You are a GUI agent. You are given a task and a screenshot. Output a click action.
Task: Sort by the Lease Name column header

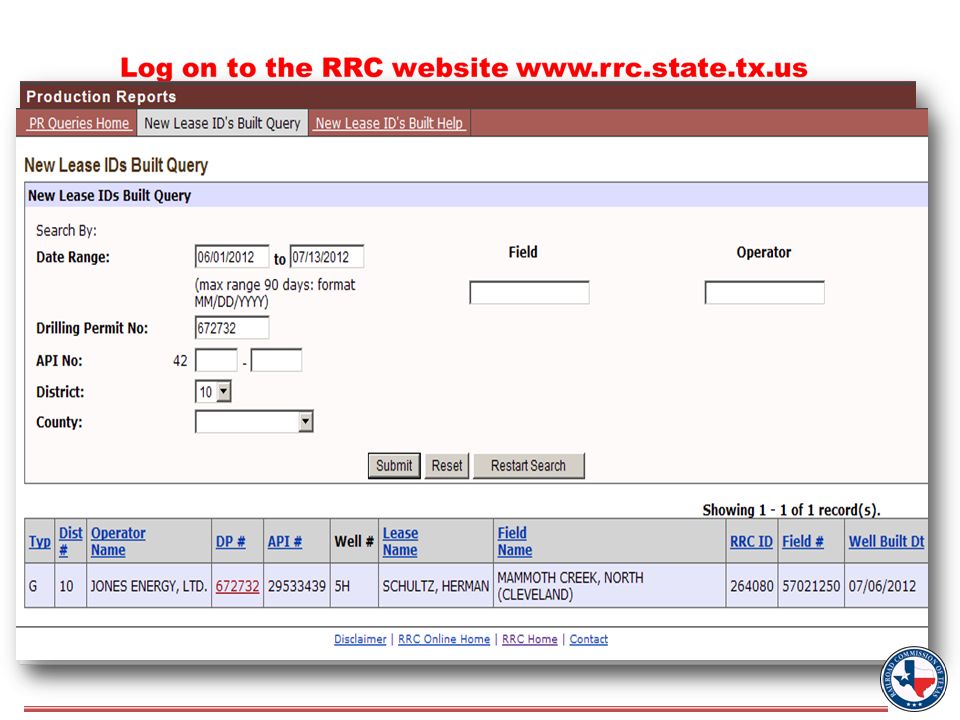(x=400, y=541)
